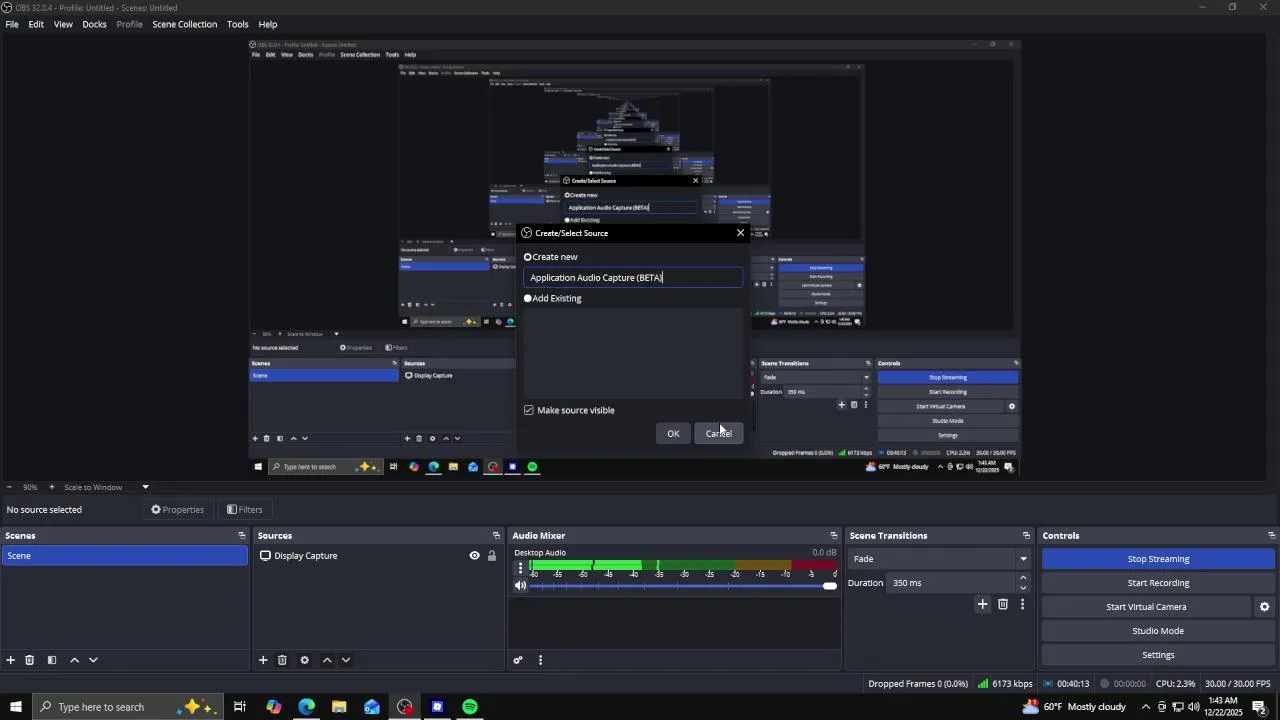Screen dimensions: 1280x720
Task: Add a new source with Sources plus icon
Action: 263,660
